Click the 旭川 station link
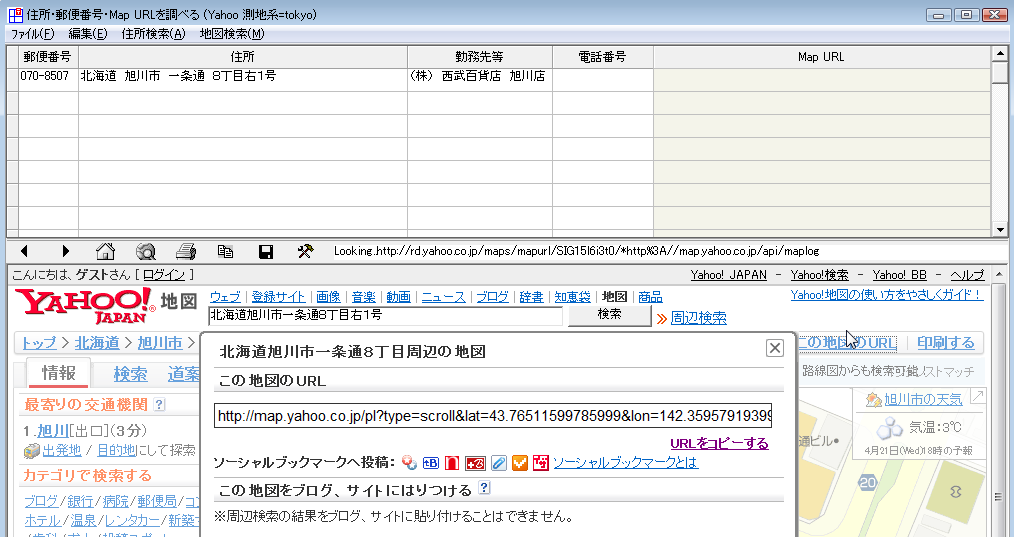Viewport: 1014px width, 537px height. 53,431
